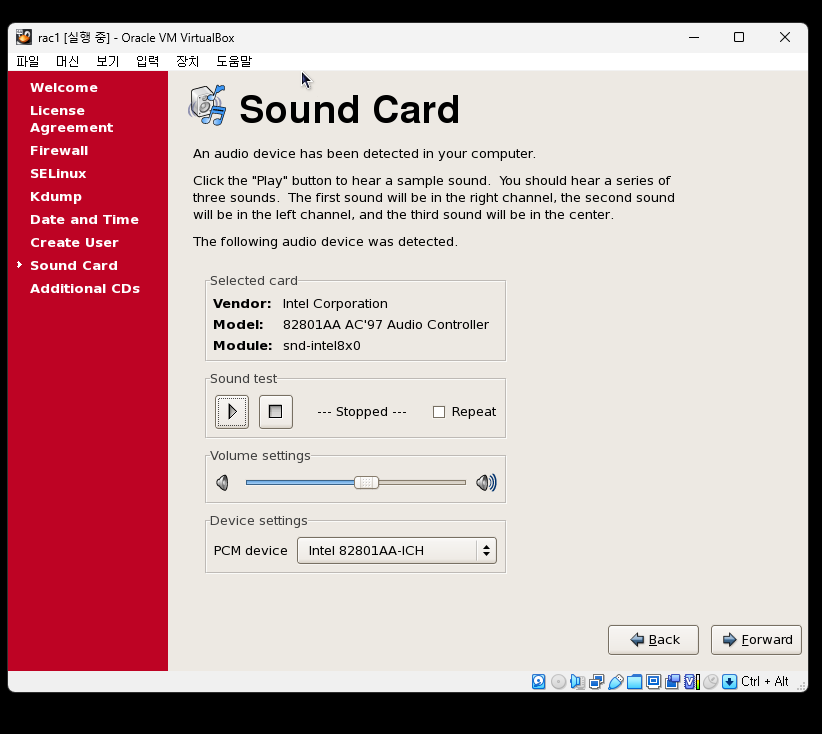
Task: Click the optical disc status icon
Action: (558, 682)
